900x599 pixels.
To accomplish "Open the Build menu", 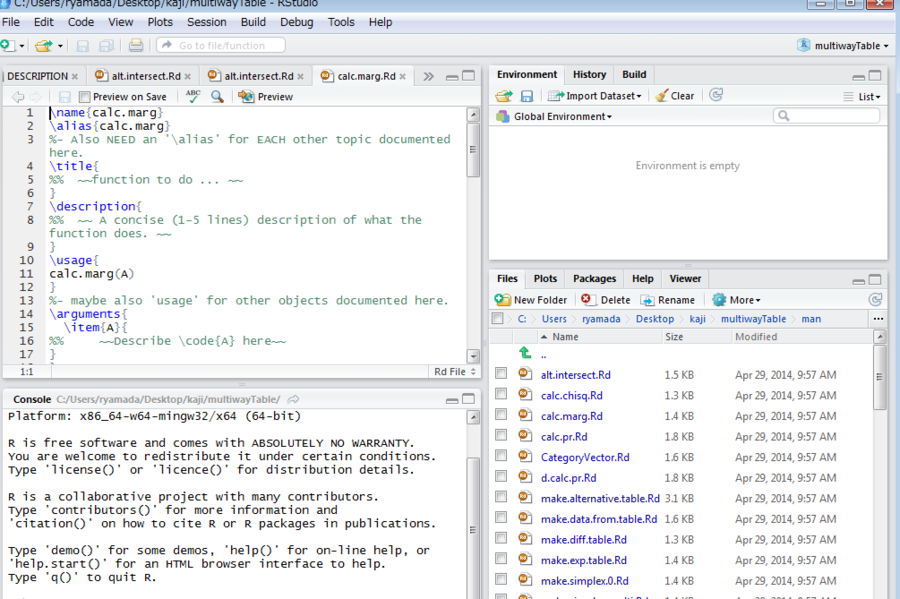I will pos(253,22).
